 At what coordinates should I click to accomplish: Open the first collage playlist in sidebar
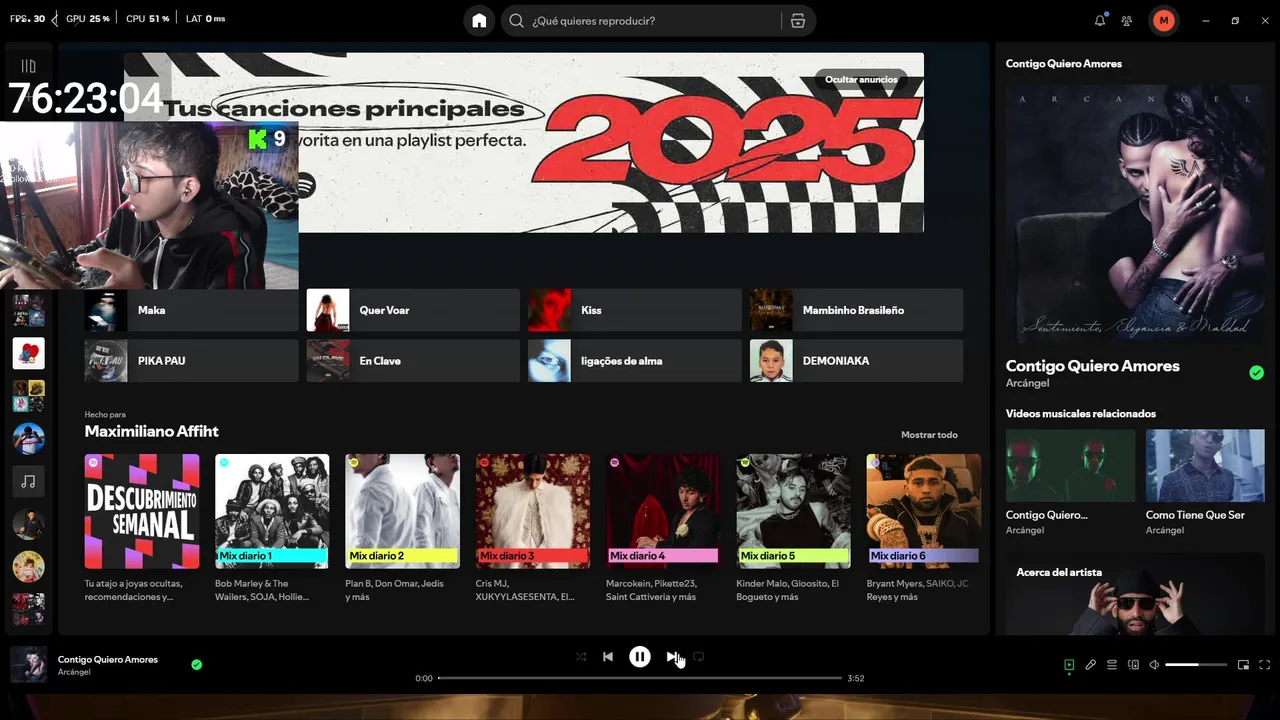28,310
